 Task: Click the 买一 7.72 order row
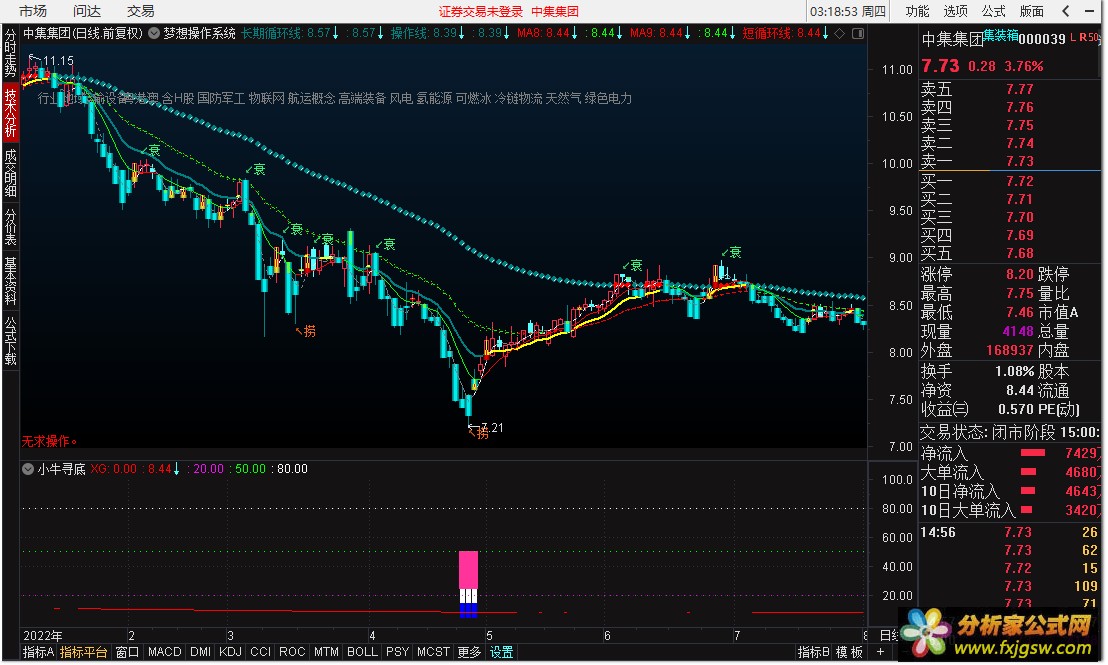1010,181
